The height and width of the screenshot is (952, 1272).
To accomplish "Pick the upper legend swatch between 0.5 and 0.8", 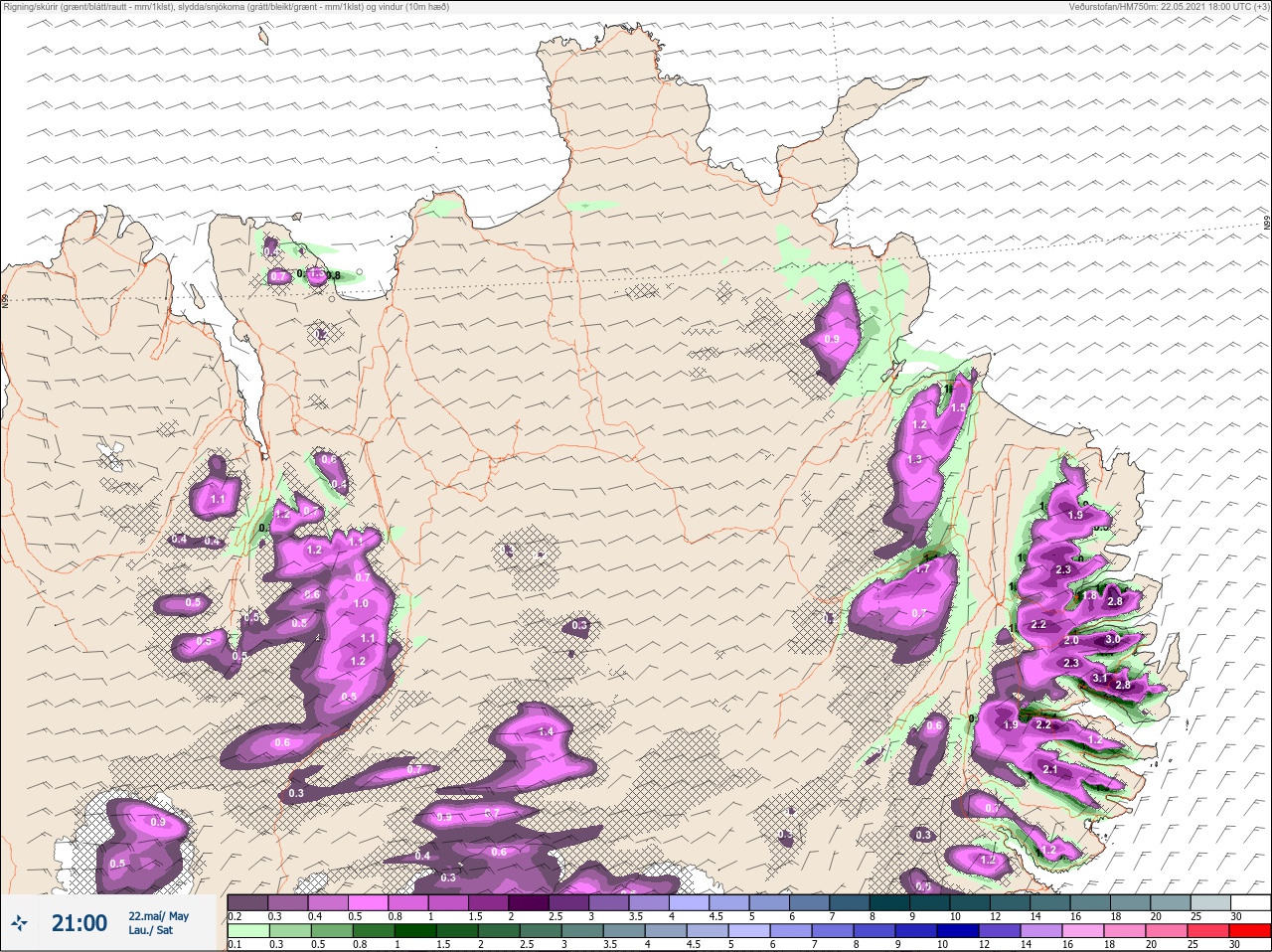I will pyautogui.click(x=369, y=902).
